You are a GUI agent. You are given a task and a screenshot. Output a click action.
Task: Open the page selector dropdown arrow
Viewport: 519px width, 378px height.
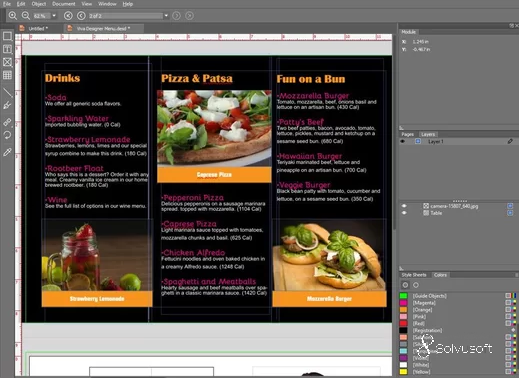[166, 16]
